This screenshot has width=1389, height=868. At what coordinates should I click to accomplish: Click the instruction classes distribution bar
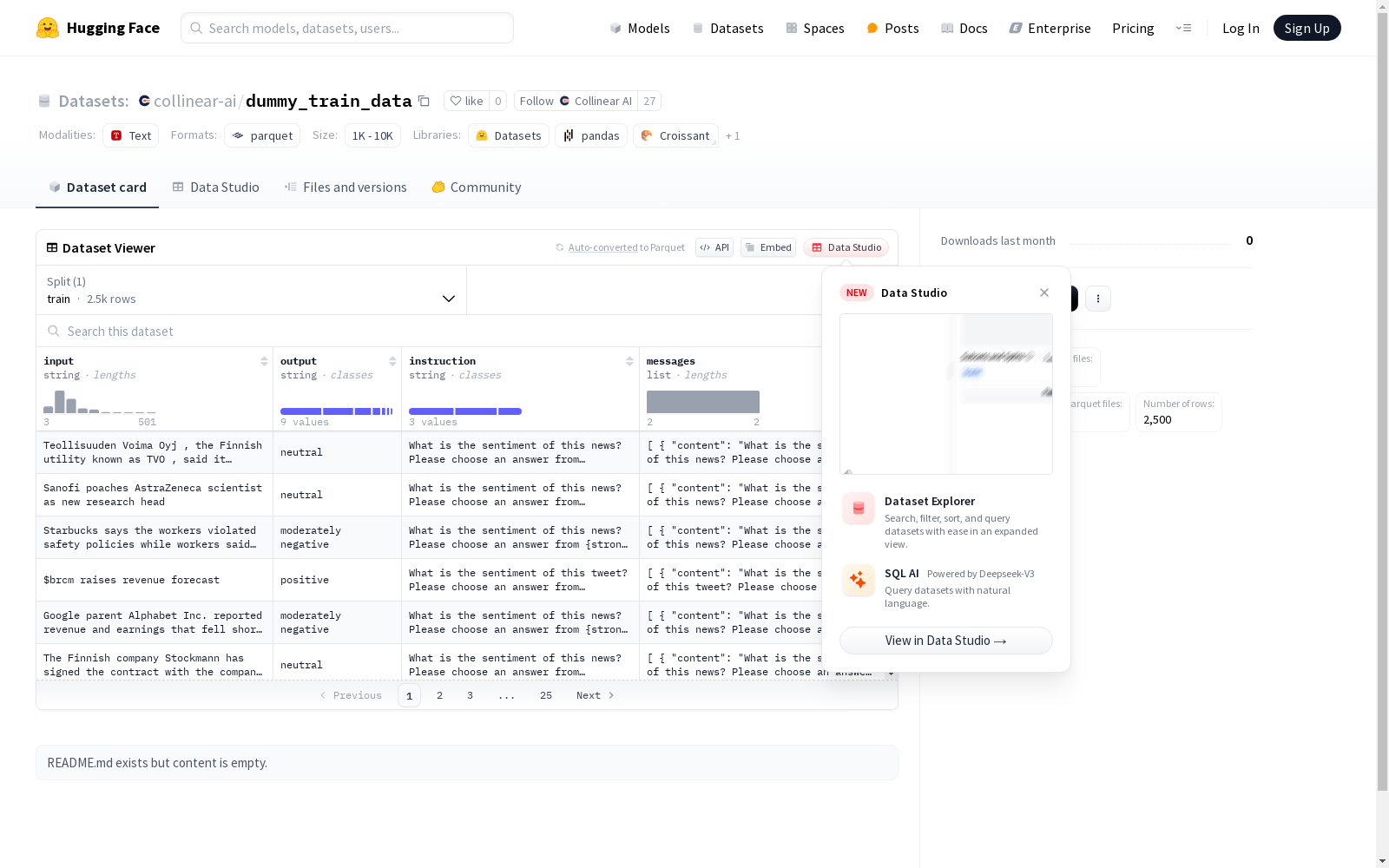tap(465, 411)
